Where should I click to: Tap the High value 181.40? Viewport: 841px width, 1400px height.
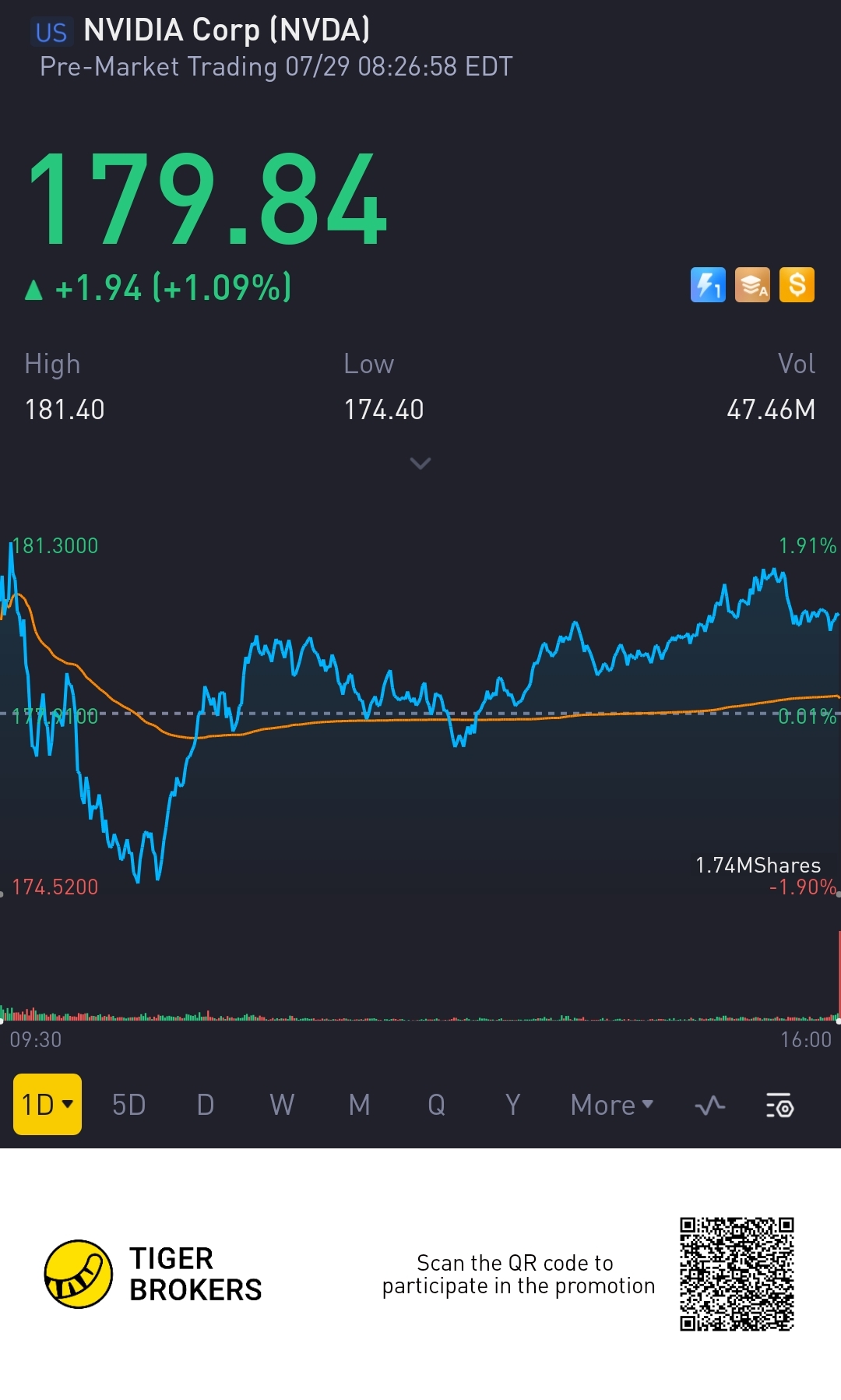coord(65,410)
